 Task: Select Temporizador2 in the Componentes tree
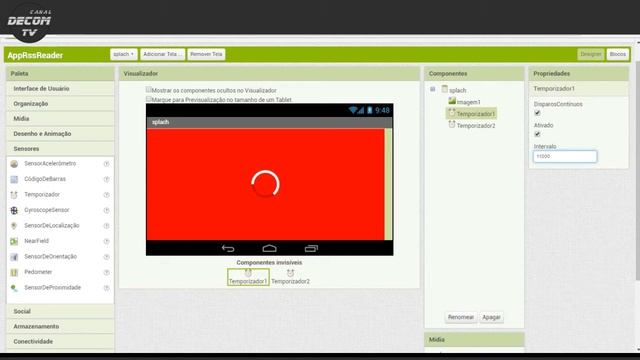476,126
